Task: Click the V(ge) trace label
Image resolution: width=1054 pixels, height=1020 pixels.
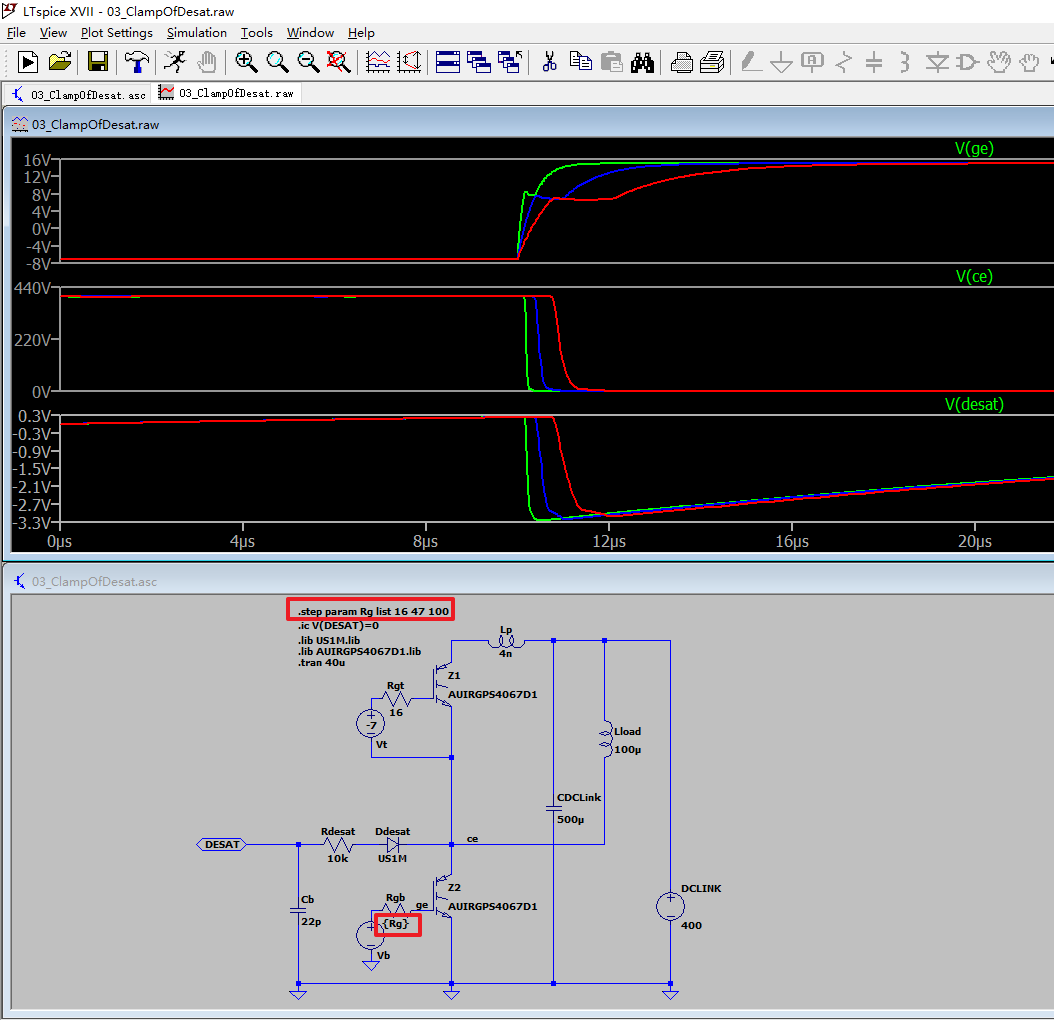Action: pyautogui.click(x=973, y=149)
